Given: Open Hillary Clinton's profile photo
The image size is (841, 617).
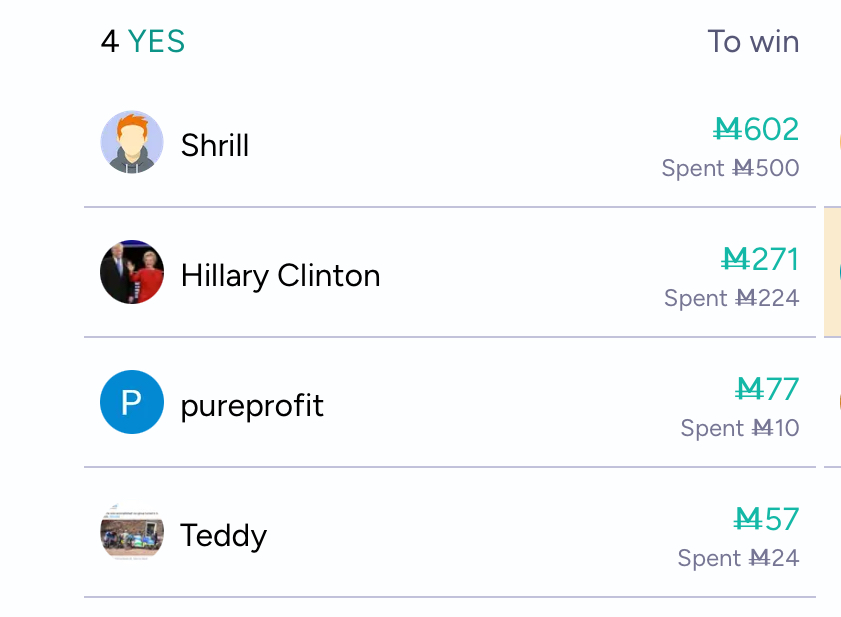Looking at the screenshot, I should tap(132, 272).
